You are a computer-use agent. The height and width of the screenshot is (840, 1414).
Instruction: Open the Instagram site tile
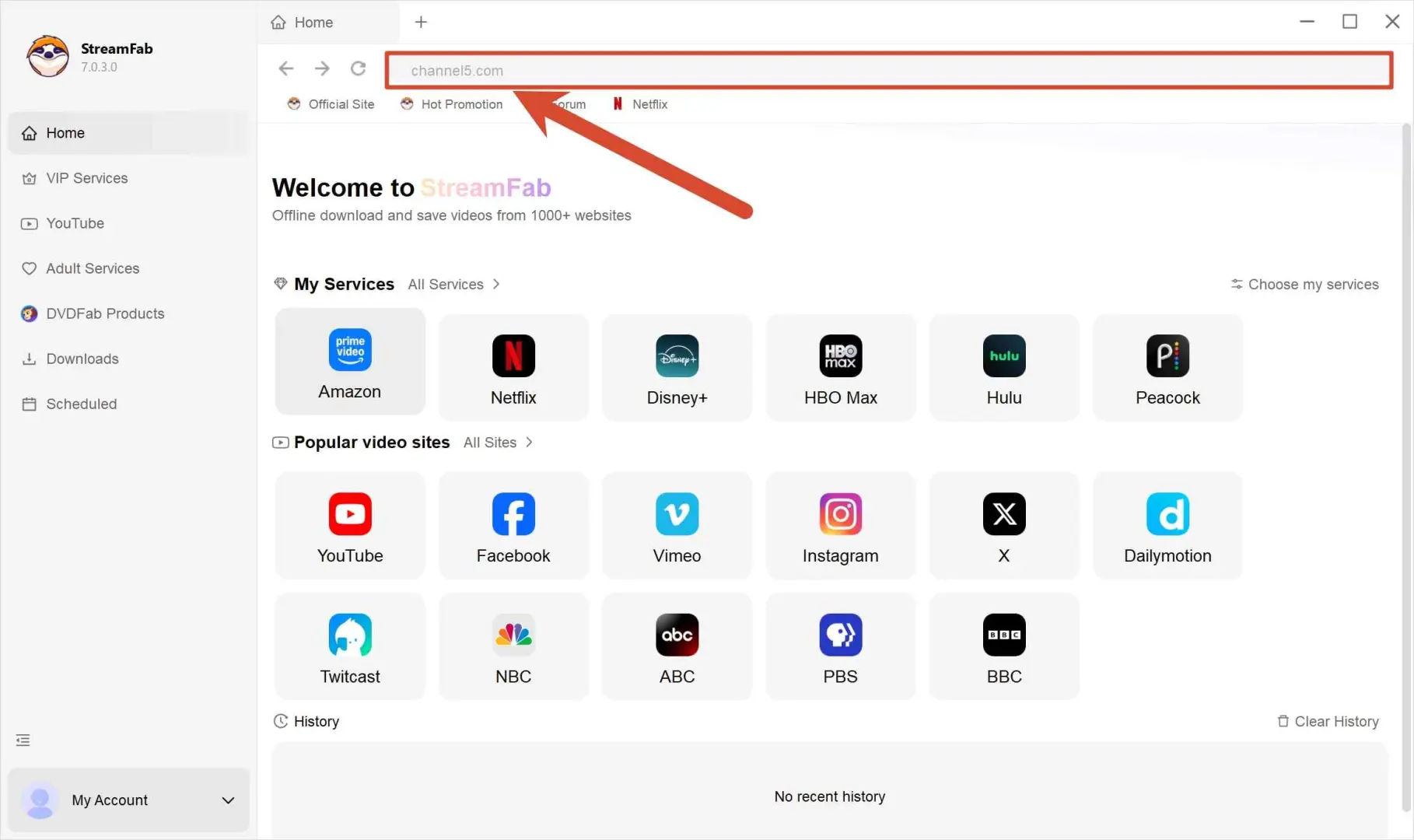click(x=841, y=526)
